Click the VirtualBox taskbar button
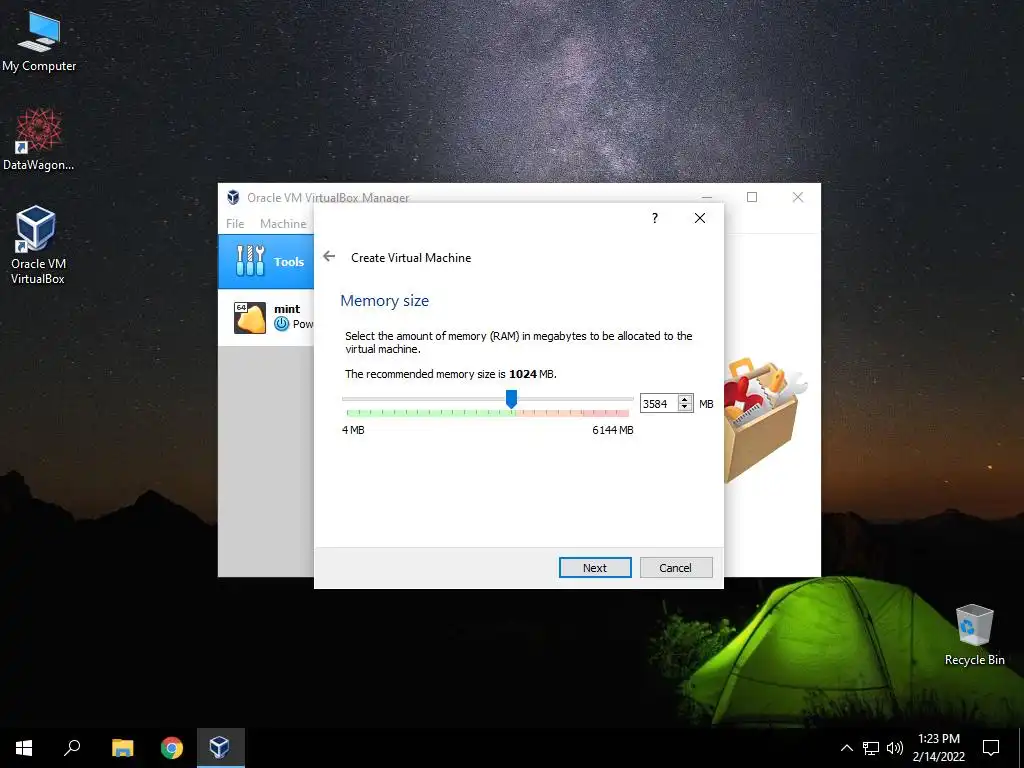Image resolution: width=1024 pixels, height=768 pixels. click(x=221, y=748)
